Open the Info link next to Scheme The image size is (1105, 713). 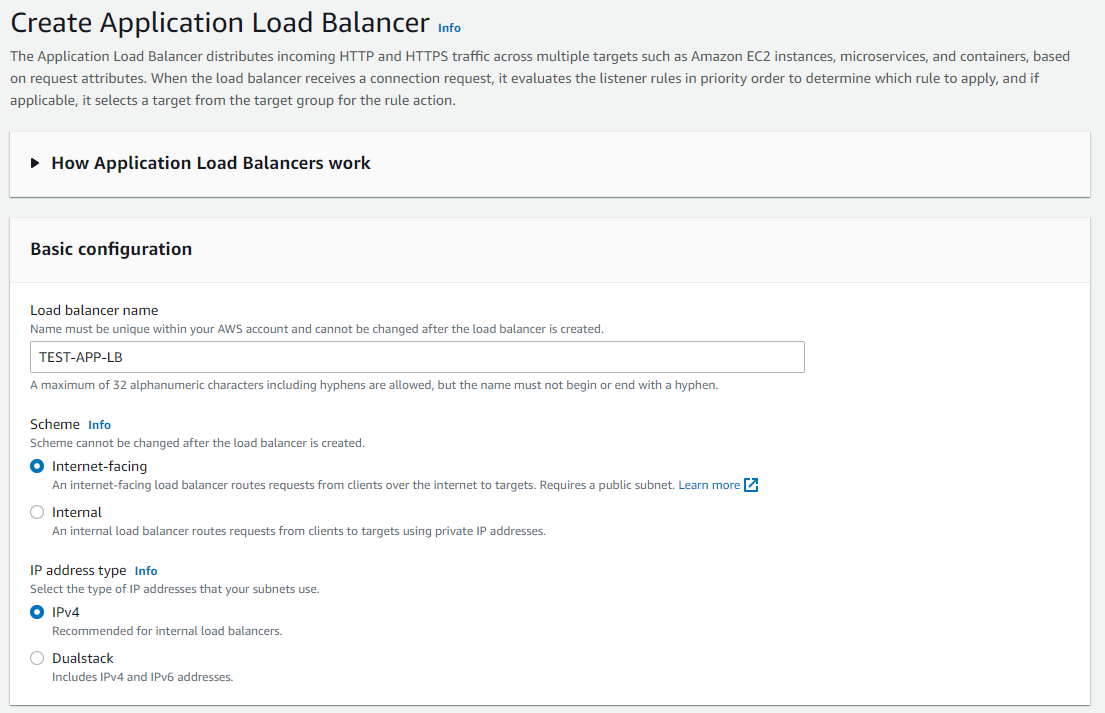point(99,425)
